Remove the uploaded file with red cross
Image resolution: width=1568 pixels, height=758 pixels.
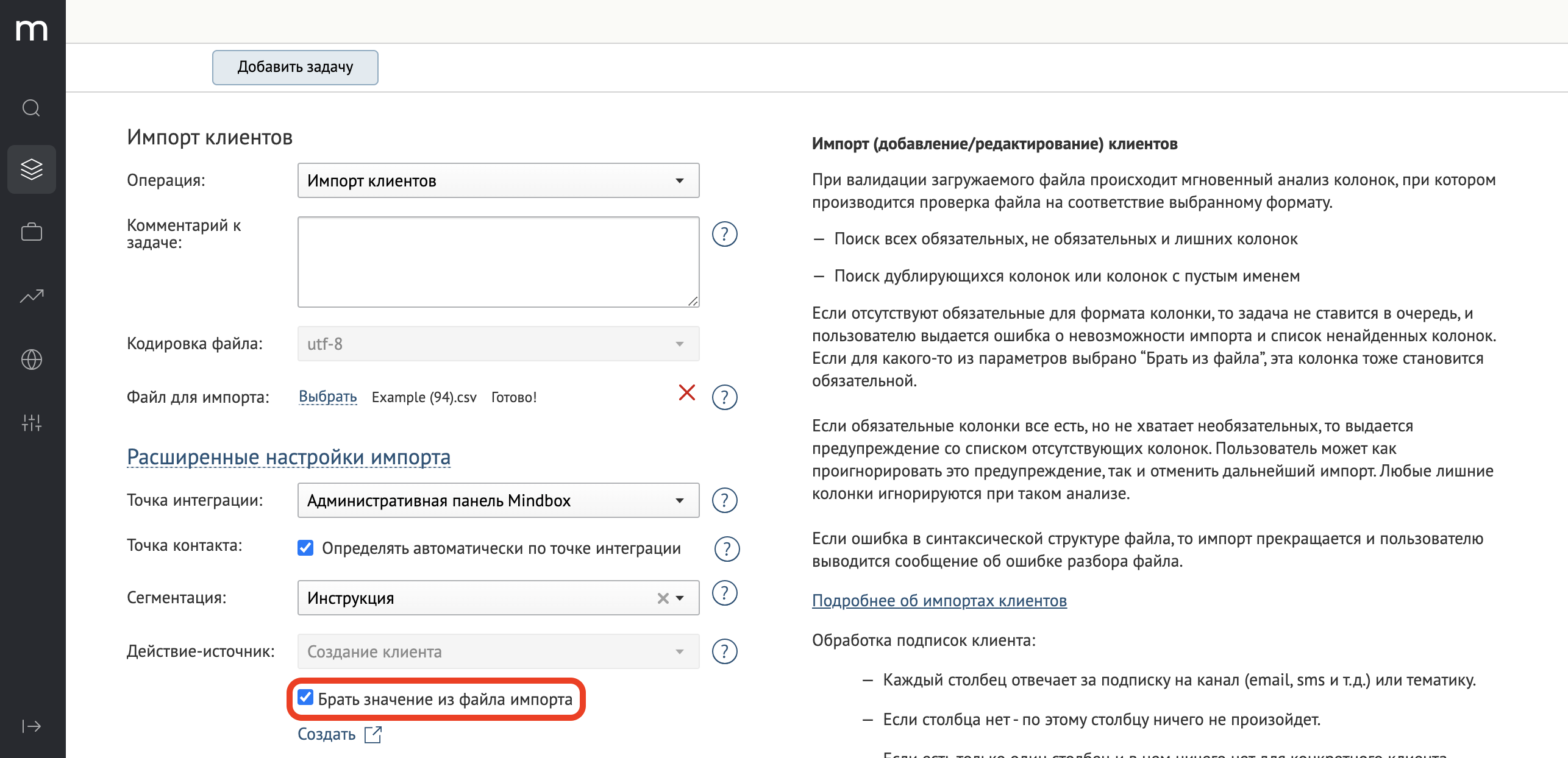[x=687, y=392]
